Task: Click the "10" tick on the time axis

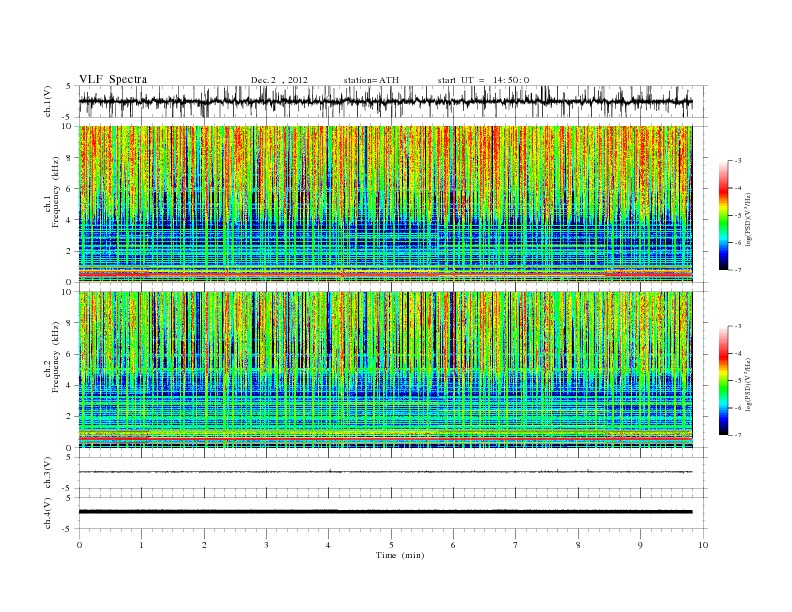Action: click(x=703, y=545)
